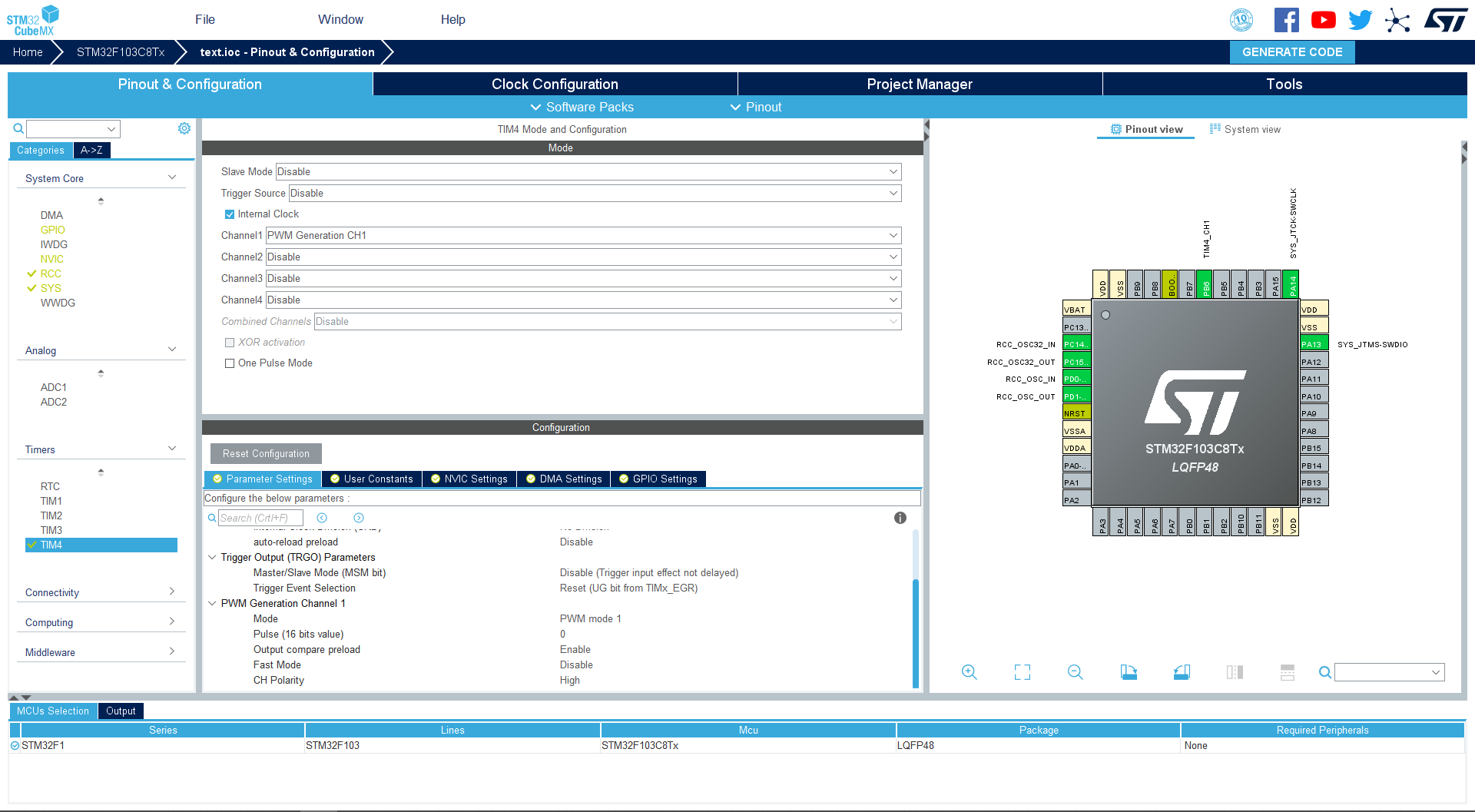Toggle the Internal Clock checkbox
Viewport: 1475px width, 812px height.
point(229,214)
